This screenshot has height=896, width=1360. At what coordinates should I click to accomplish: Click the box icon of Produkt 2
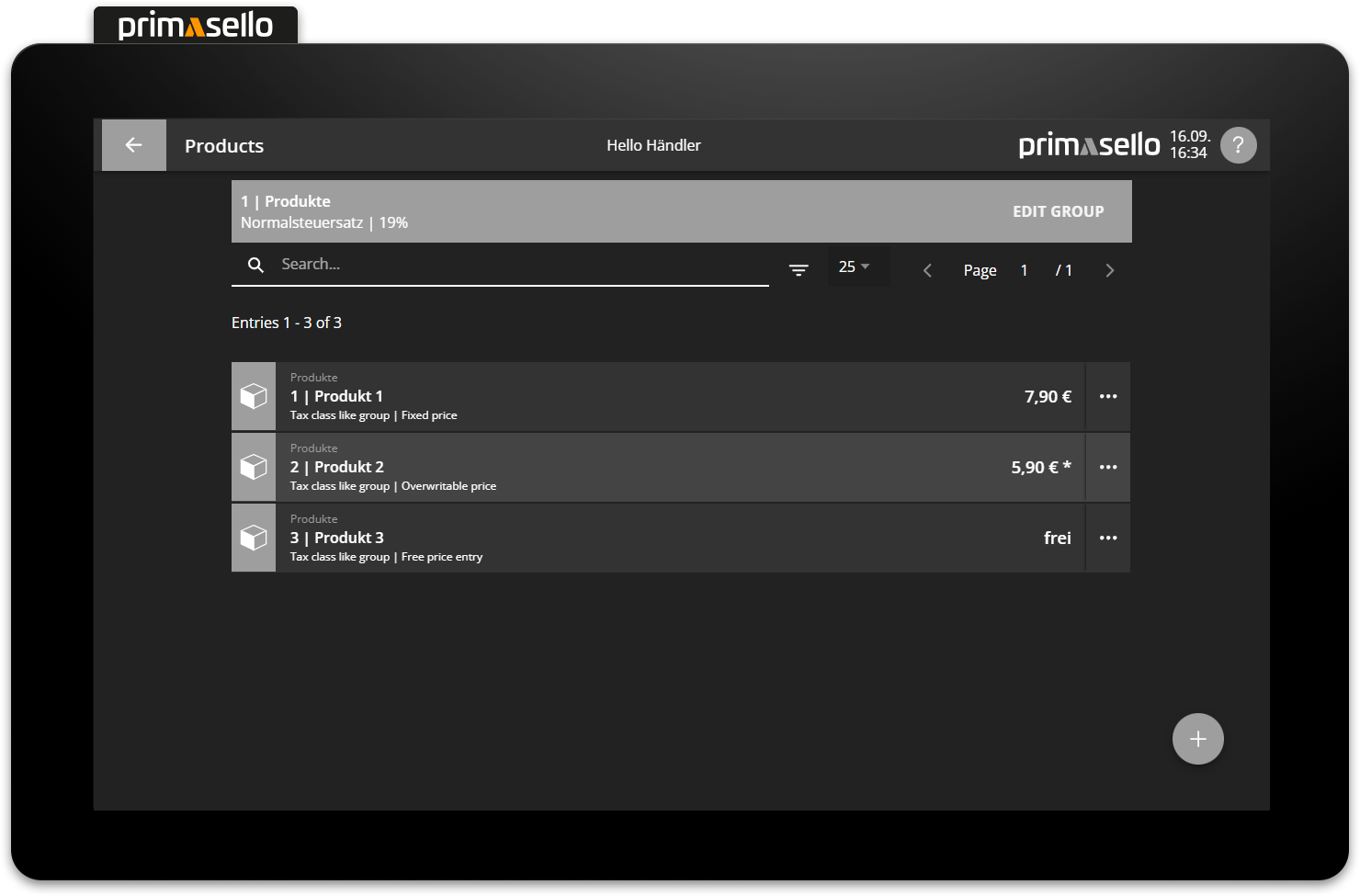[x=254, y=468]
